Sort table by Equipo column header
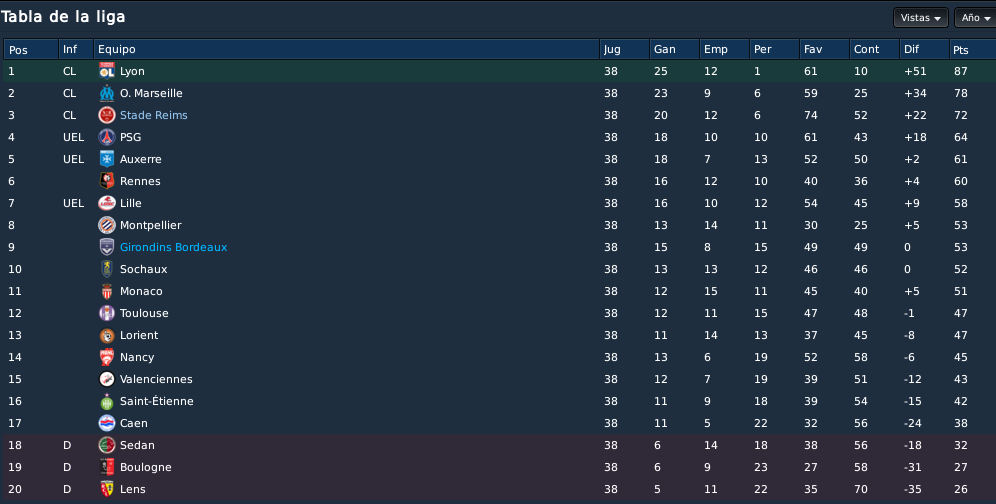 tap(346, 50)
